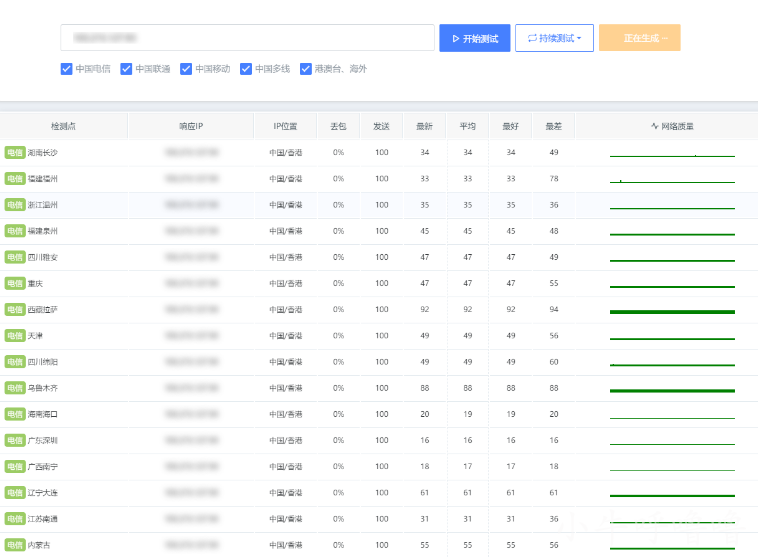Click the IP位置 column header
Viewport: 758px width, 557px height.
click(x=285, y=126)
